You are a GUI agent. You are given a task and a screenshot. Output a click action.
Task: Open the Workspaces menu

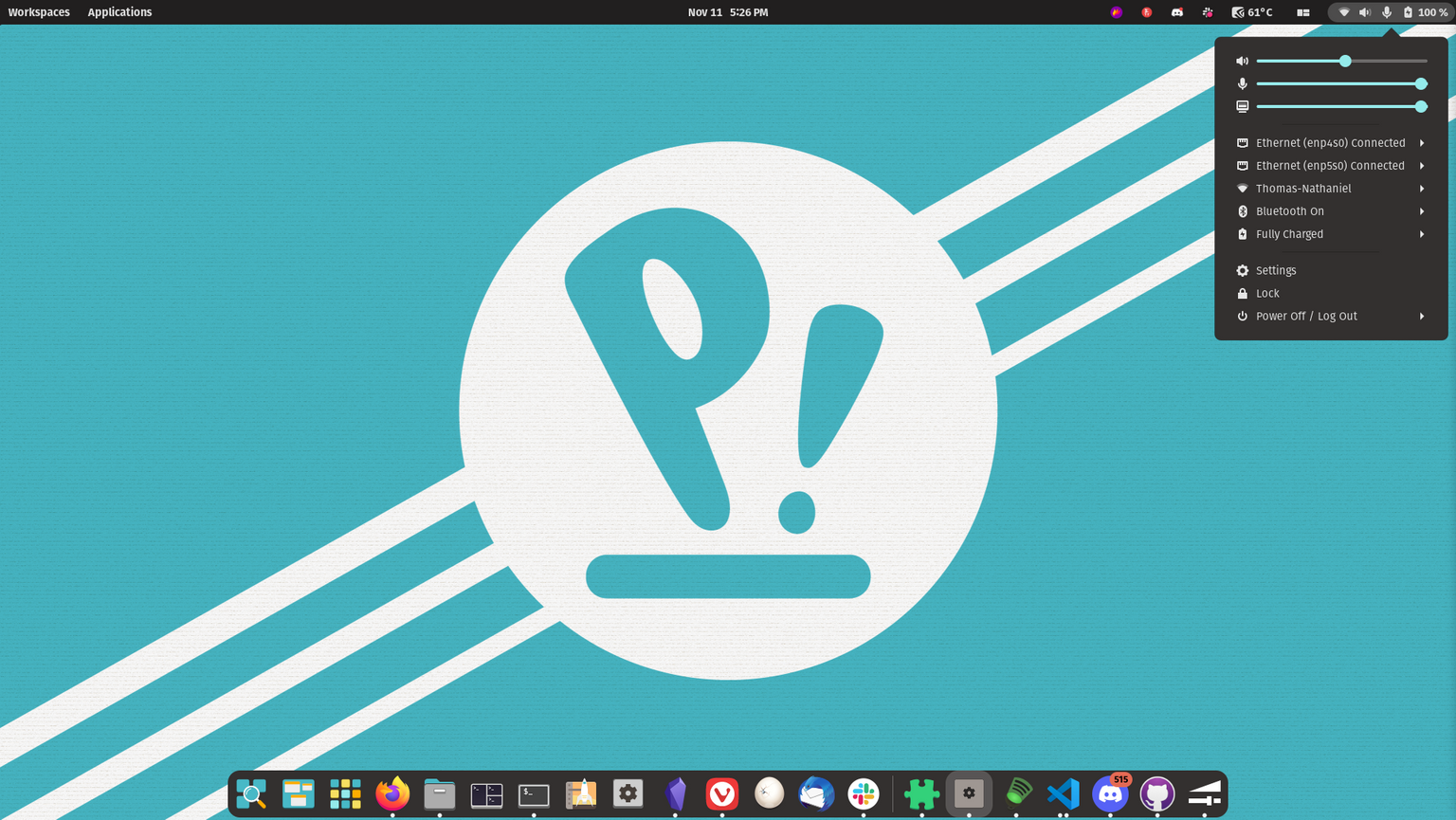[x=38, y=12]
